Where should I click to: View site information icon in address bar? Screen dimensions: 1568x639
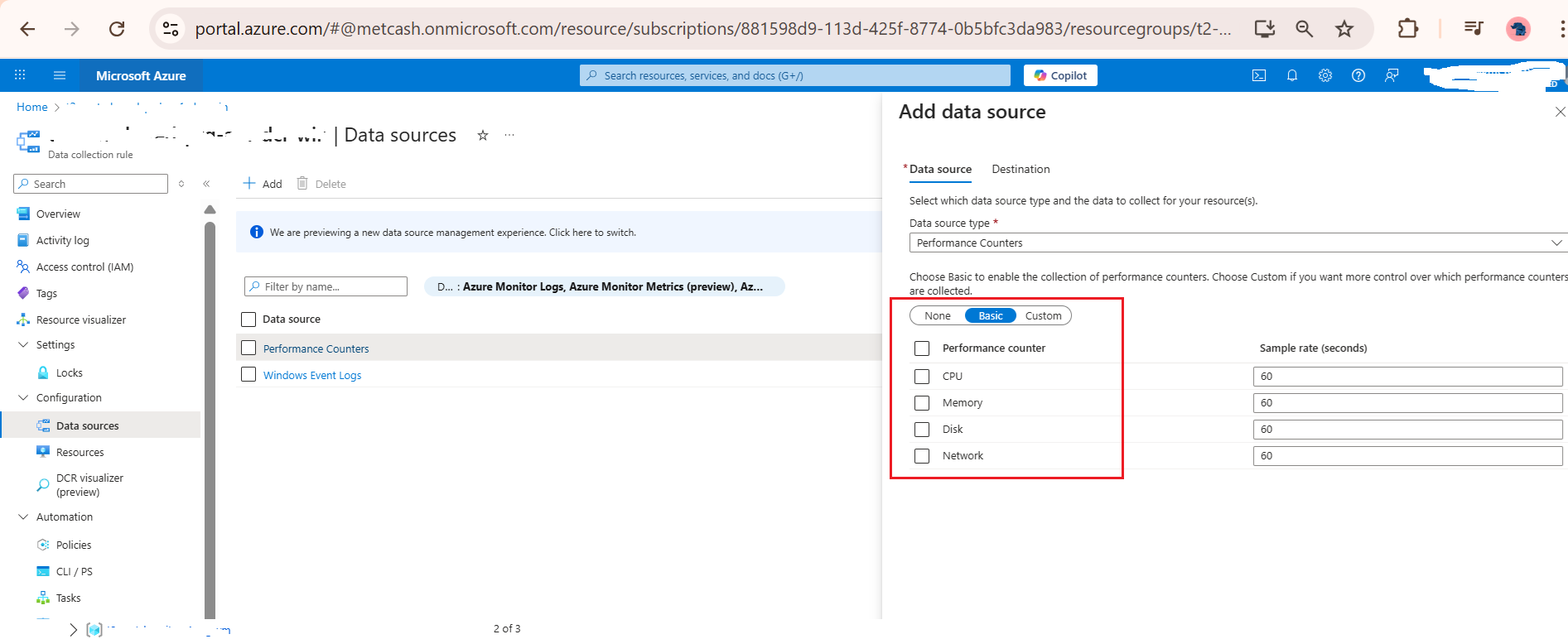[x=171, y=29]
